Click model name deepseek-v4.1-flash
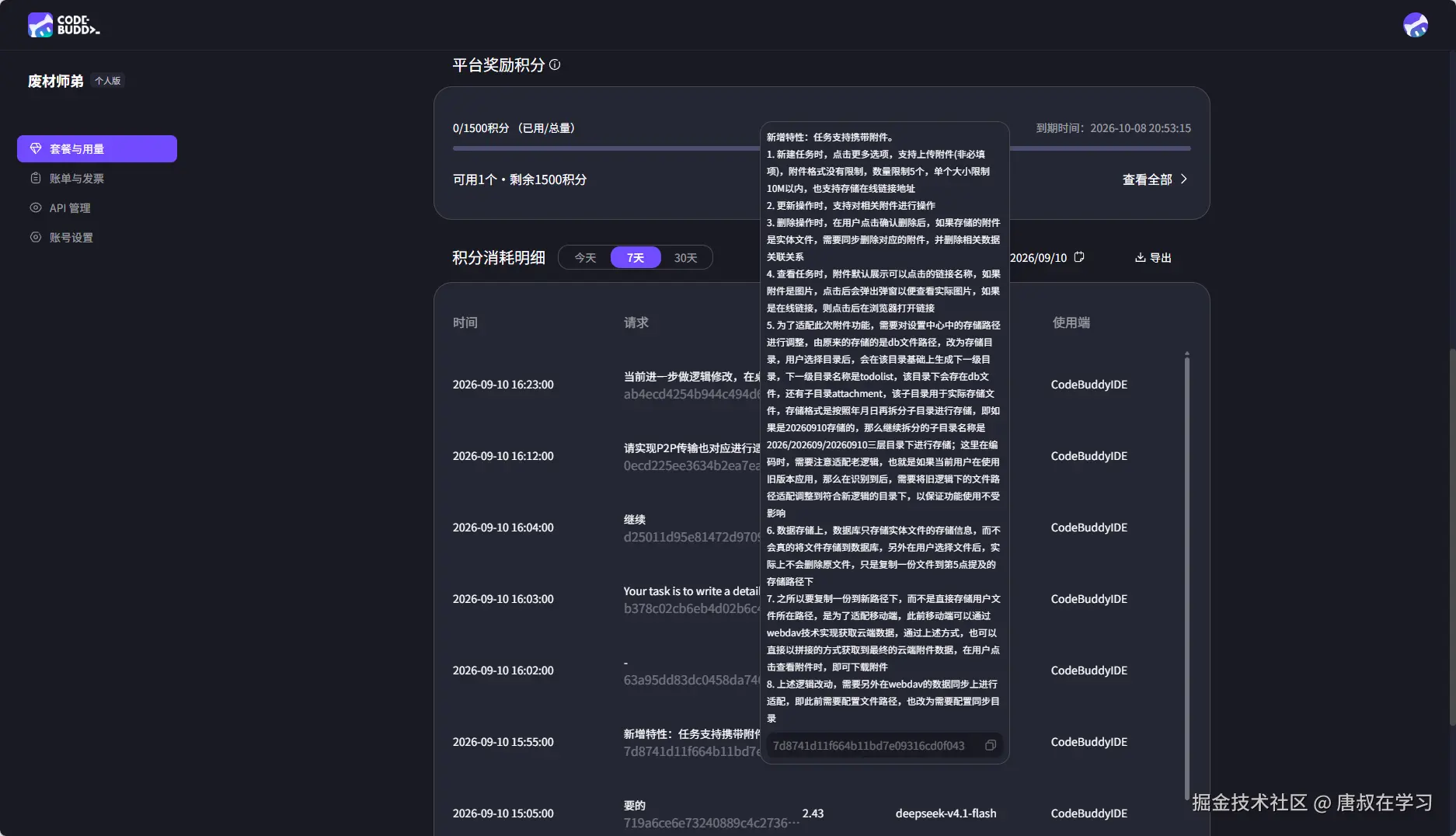This screenshot has width=1456, height=836. tap(946, 813)
